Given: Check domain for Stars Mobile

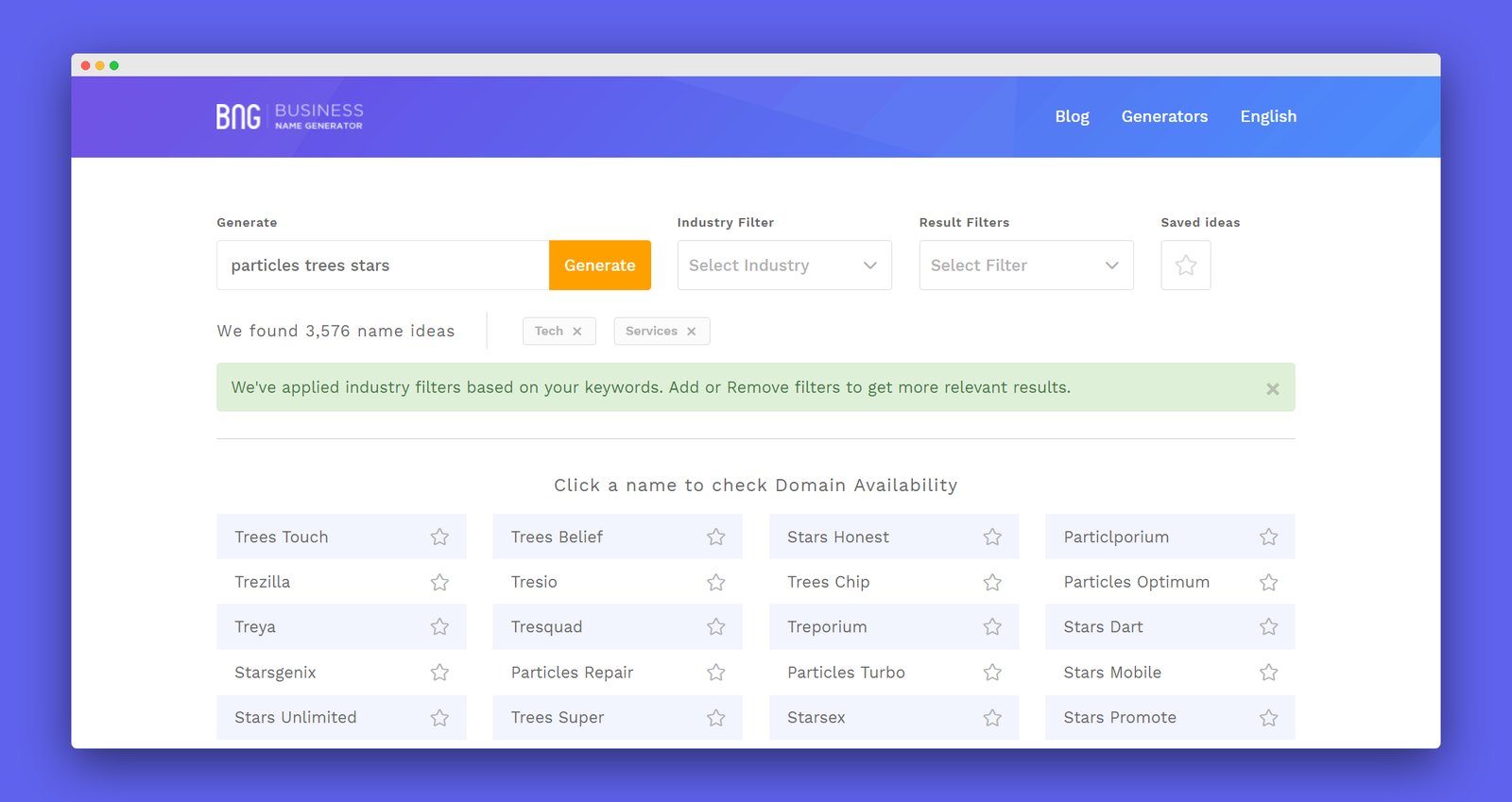Looking at the screenshot, I should click(1112, 672).
